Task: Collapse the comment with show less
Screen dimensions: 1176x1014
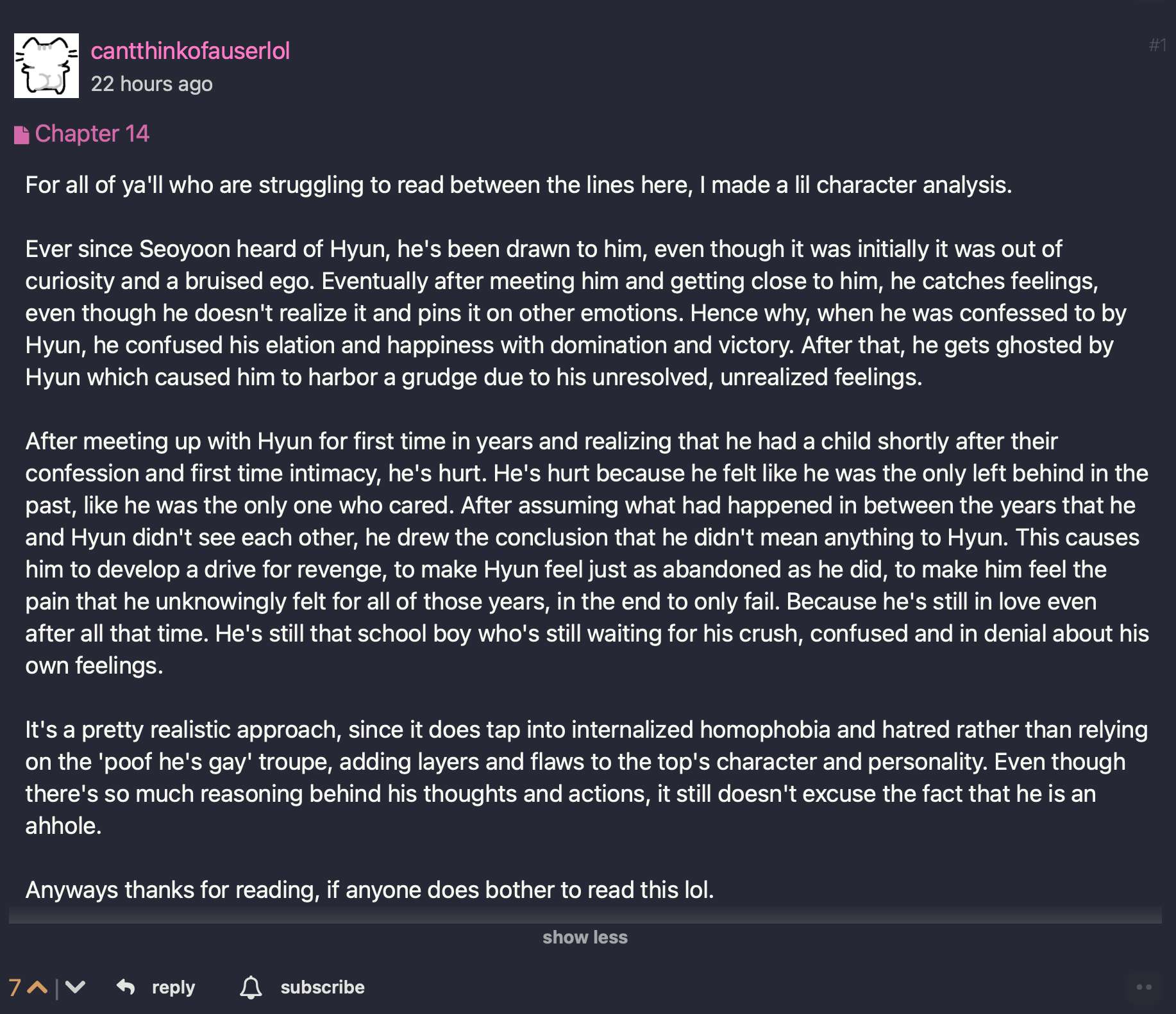Action: pyautogui.click(x=585, y=937)
